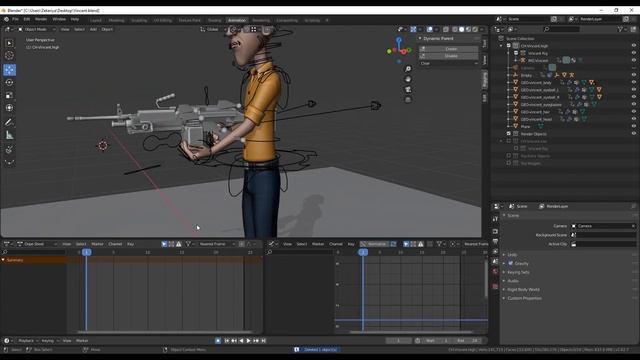The width and height of the screenshot is (640, 360).
Task: Click the play animation button in the timeline
Action: (x=248, y=340)
